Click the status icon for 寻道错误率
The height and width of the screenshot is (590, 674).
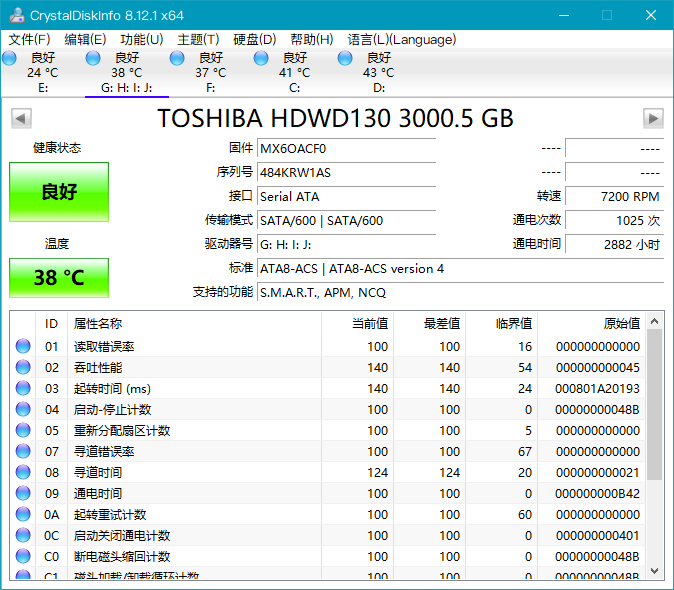pos(23,451)
